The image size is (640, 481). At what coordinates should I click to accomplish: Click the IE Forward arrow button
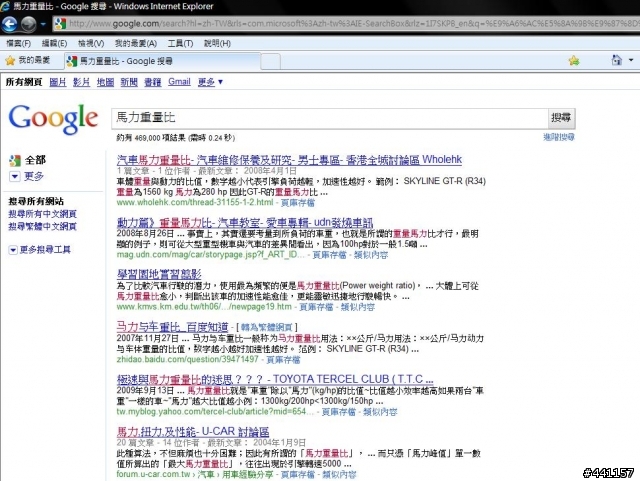[28, 24]
